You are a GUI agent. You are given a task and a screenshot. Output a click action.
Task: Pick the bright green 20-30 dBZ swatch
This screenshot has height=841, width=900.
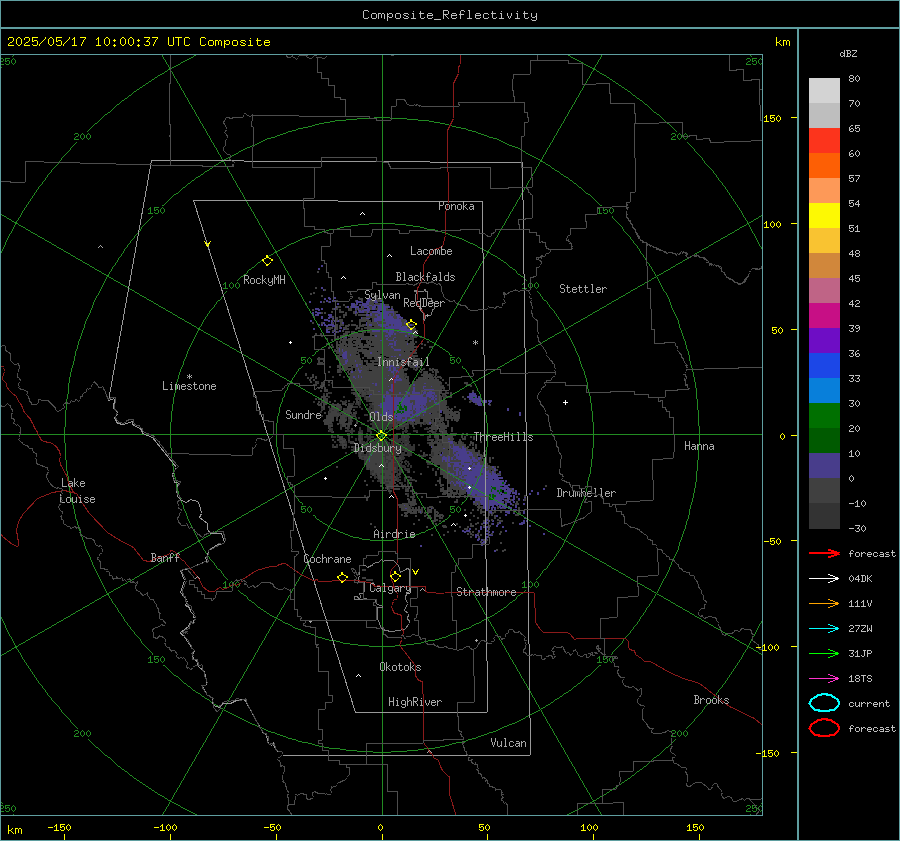(x=824, y=416)
